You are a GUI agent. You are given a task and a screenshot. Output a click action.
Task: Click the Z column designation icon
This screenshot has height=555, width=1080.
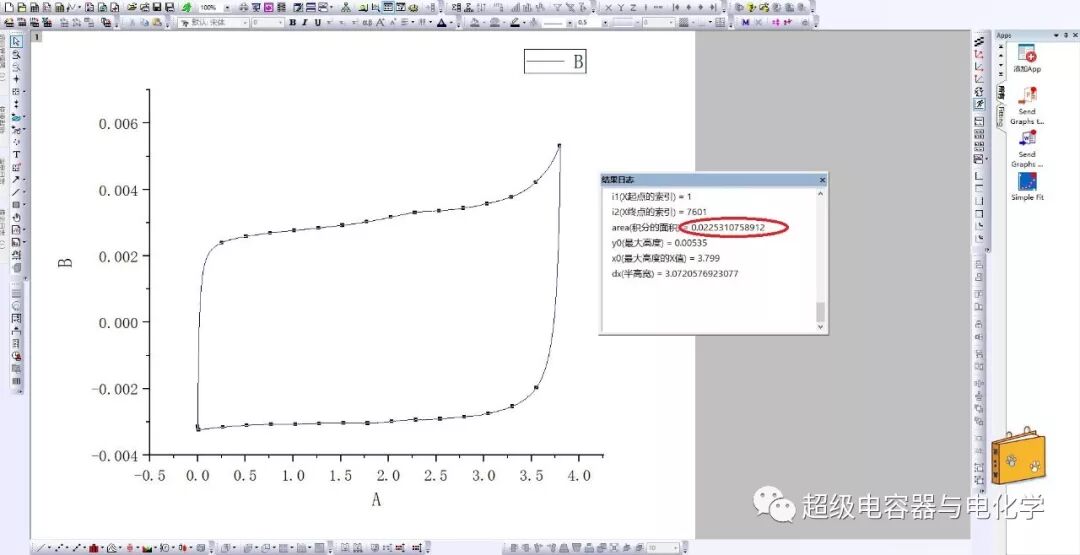coord(633,8)
